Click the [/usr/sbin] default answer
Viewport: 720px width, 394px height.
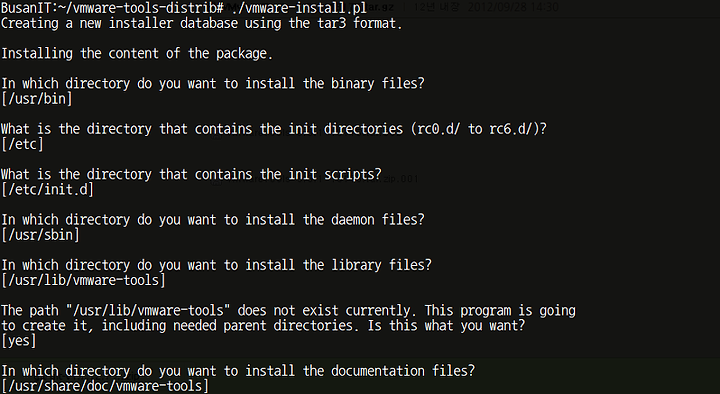tap(40, 235)
